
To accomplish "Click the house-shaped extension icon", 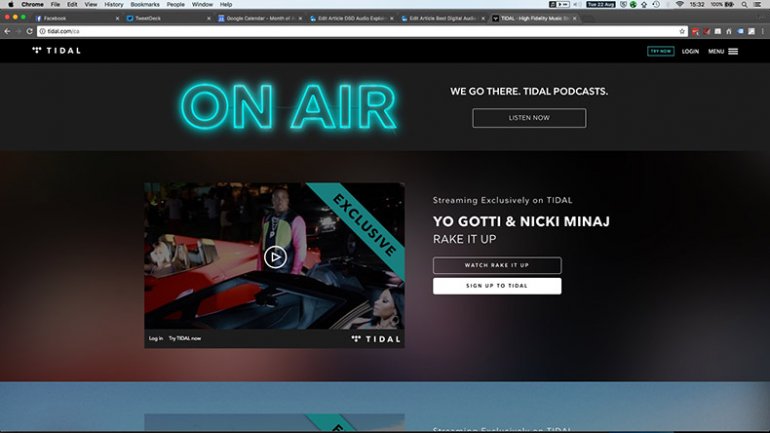I will click(729, 31).
